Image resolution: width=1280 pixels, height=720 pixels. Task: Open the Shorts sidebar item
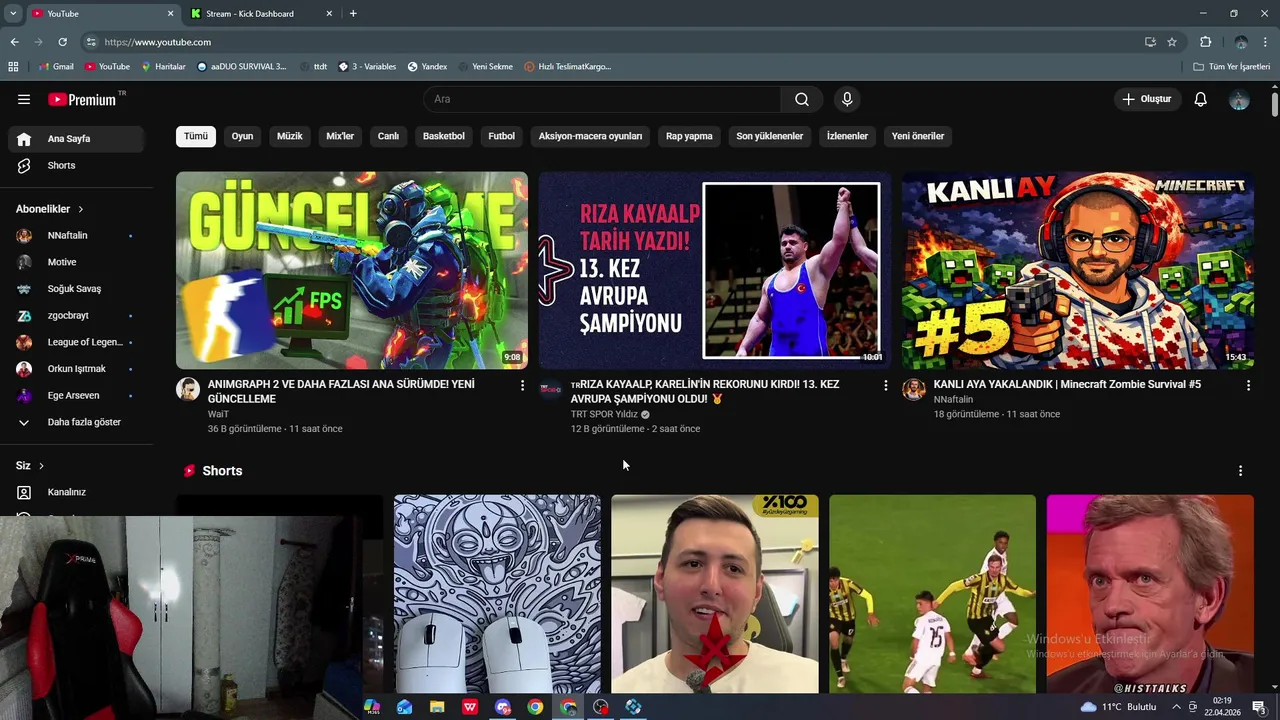[76, 165]
